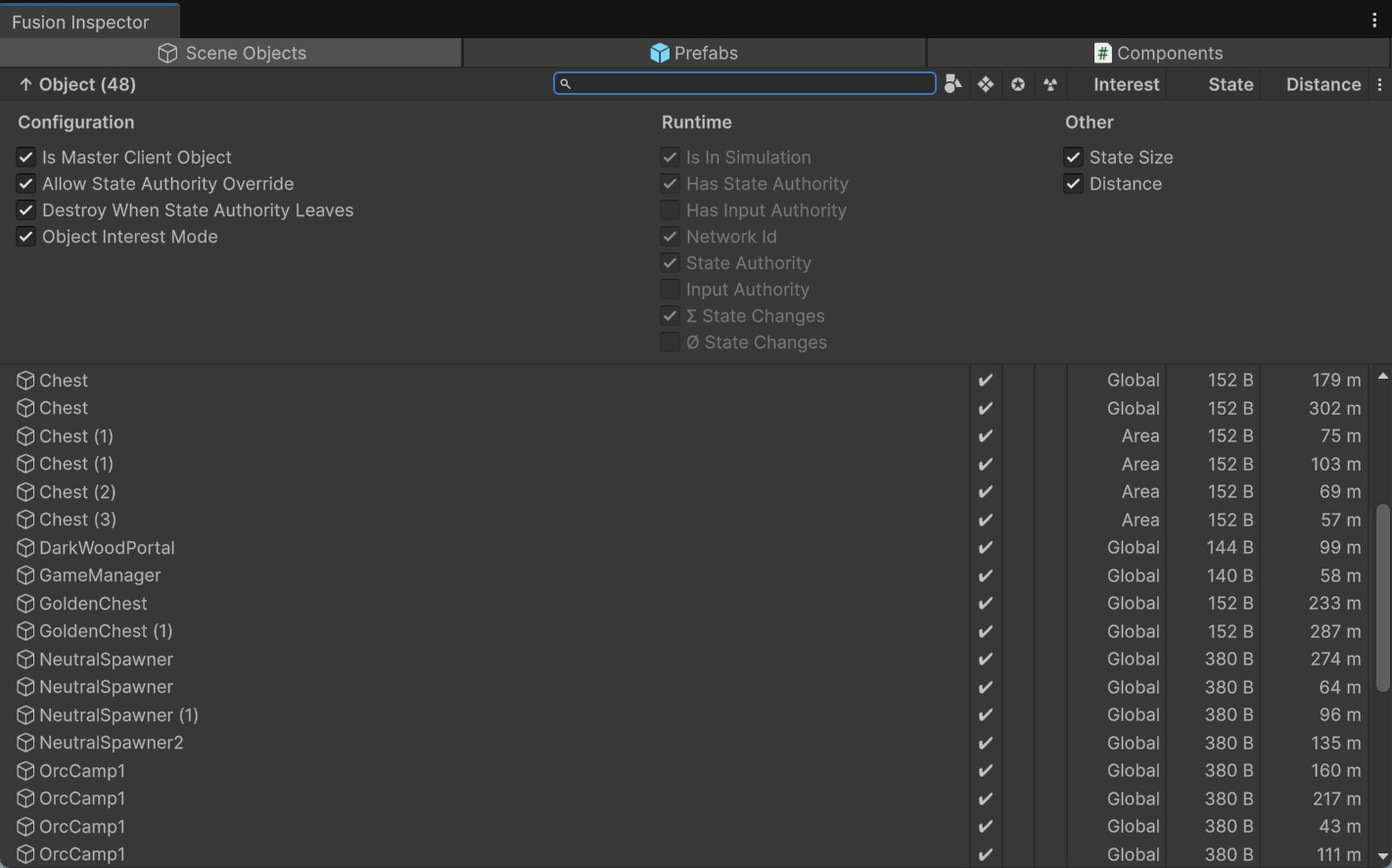Click the cube icon next to NeutralSpawner2

coord(25,743)
